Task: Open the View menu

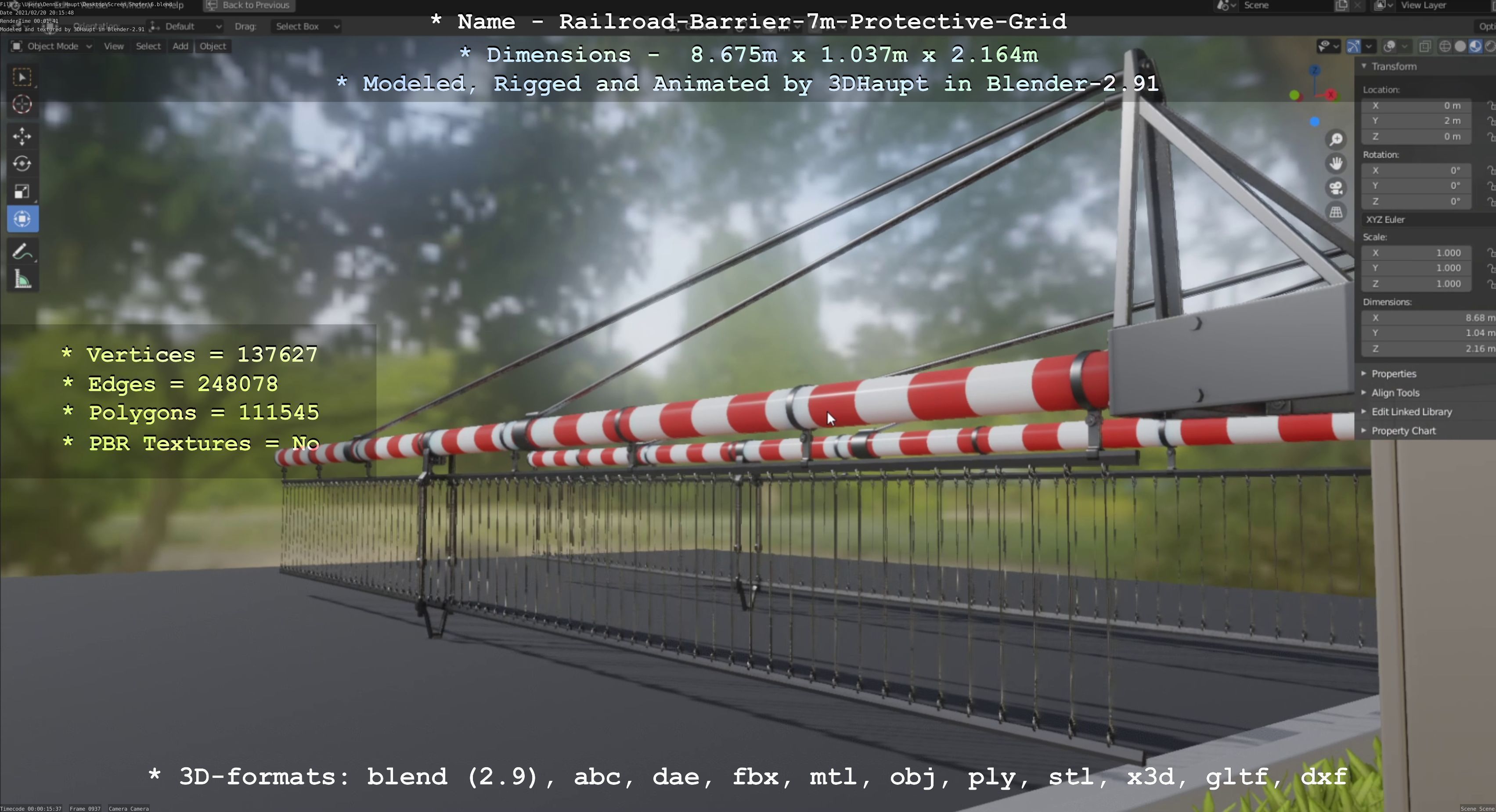Action: click(x=114, y=46)
